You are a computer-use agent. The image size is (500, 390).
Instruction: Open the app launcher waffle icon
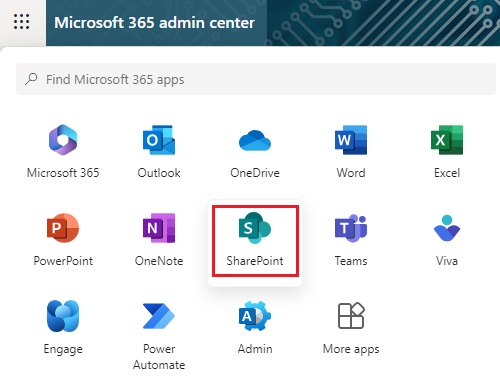(22, 22)
